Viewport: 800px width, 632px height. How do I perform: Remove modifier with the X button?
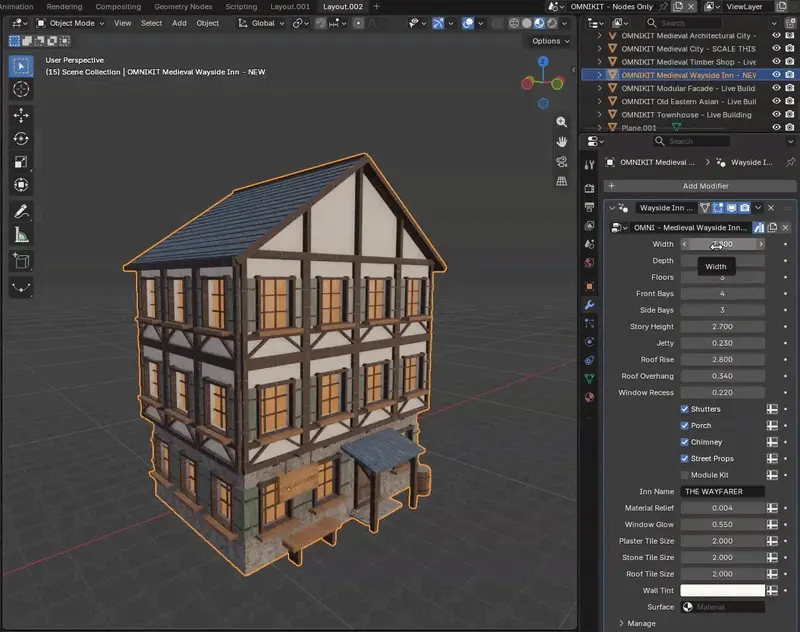(771, 208)
